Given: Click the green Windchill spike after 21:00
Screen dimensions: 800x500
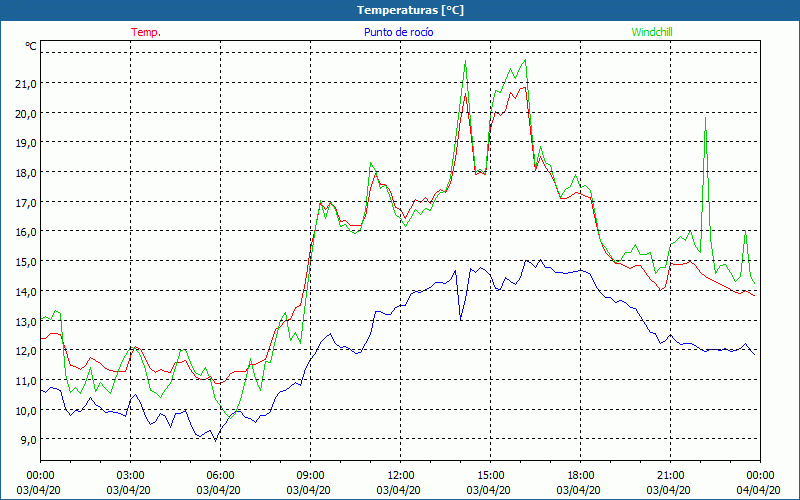Looking at the screenshot, I should (705, 118).
